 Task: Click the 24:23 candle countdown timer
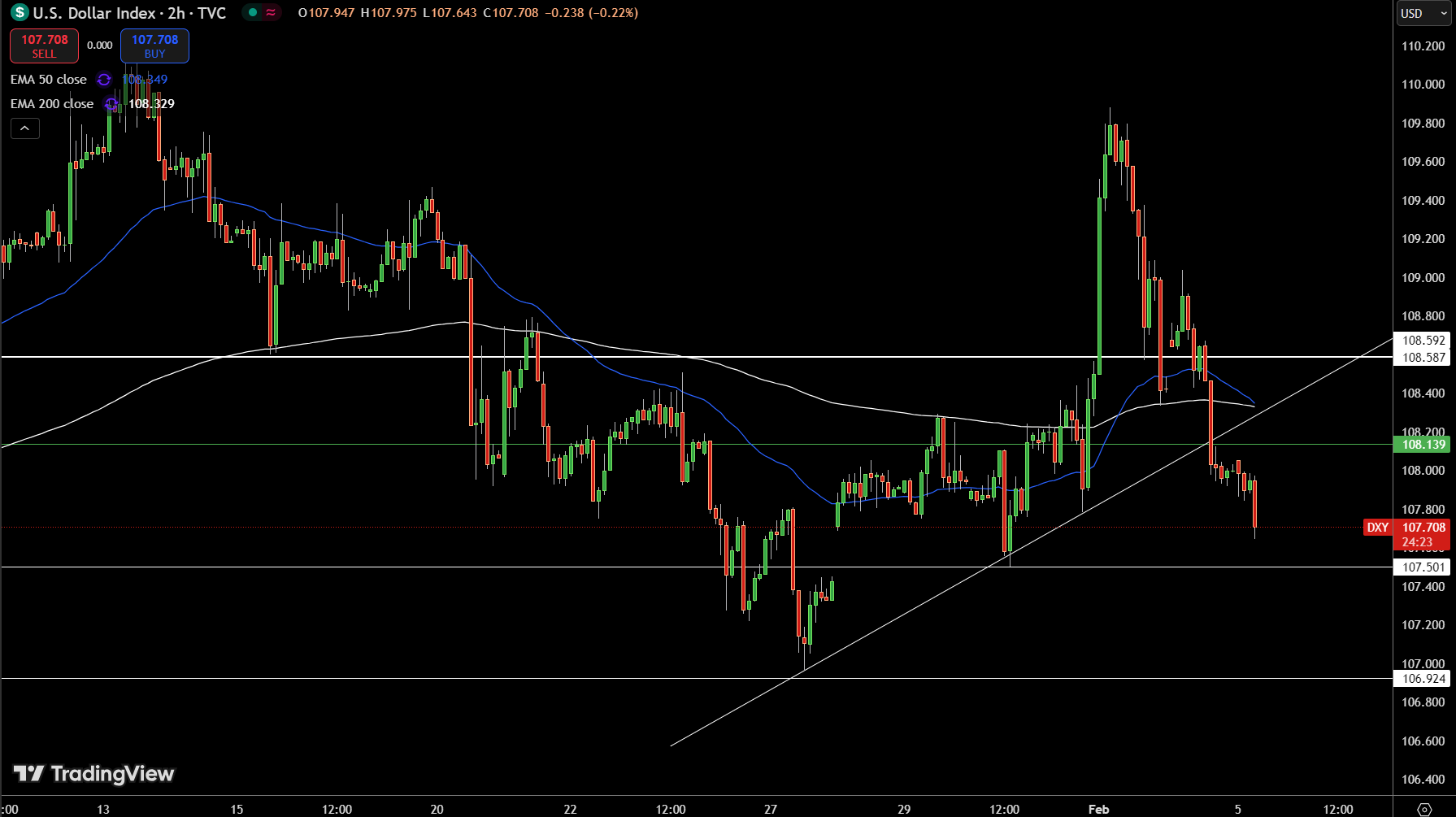coord(1417,542)
